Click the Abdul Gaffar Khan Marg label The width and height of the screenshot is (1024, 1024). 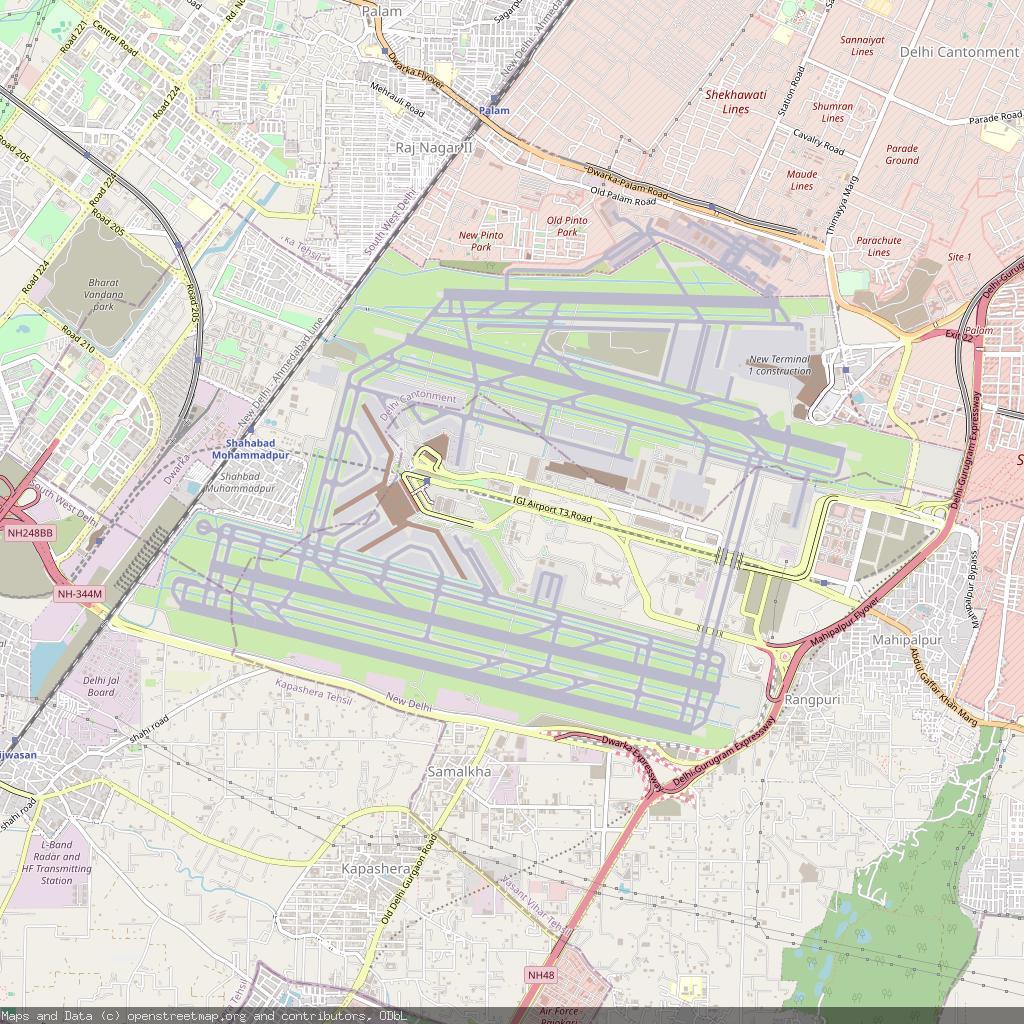click(943, 686)
